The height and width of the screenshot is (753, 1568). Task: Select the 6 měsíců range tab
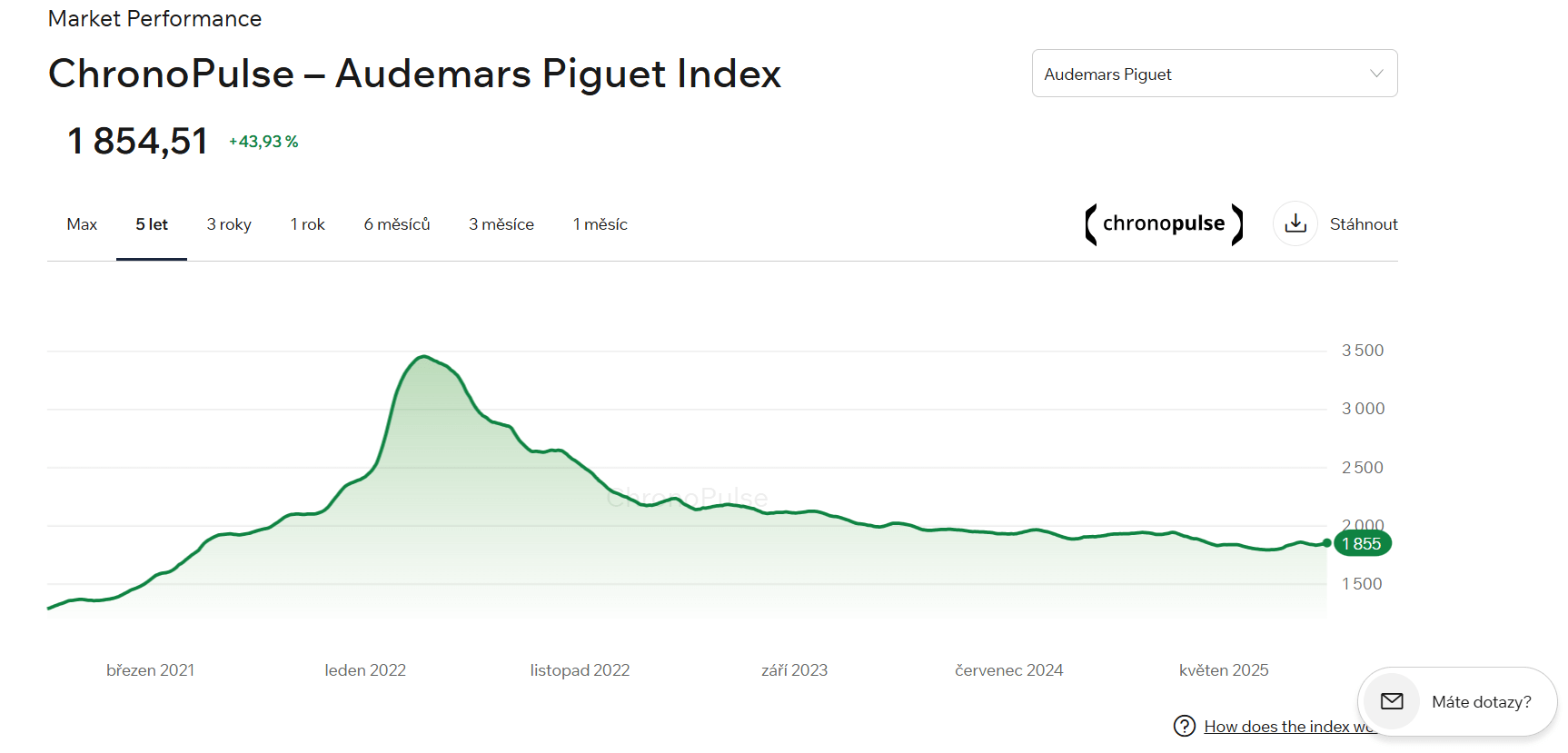[x=397, y=224]
